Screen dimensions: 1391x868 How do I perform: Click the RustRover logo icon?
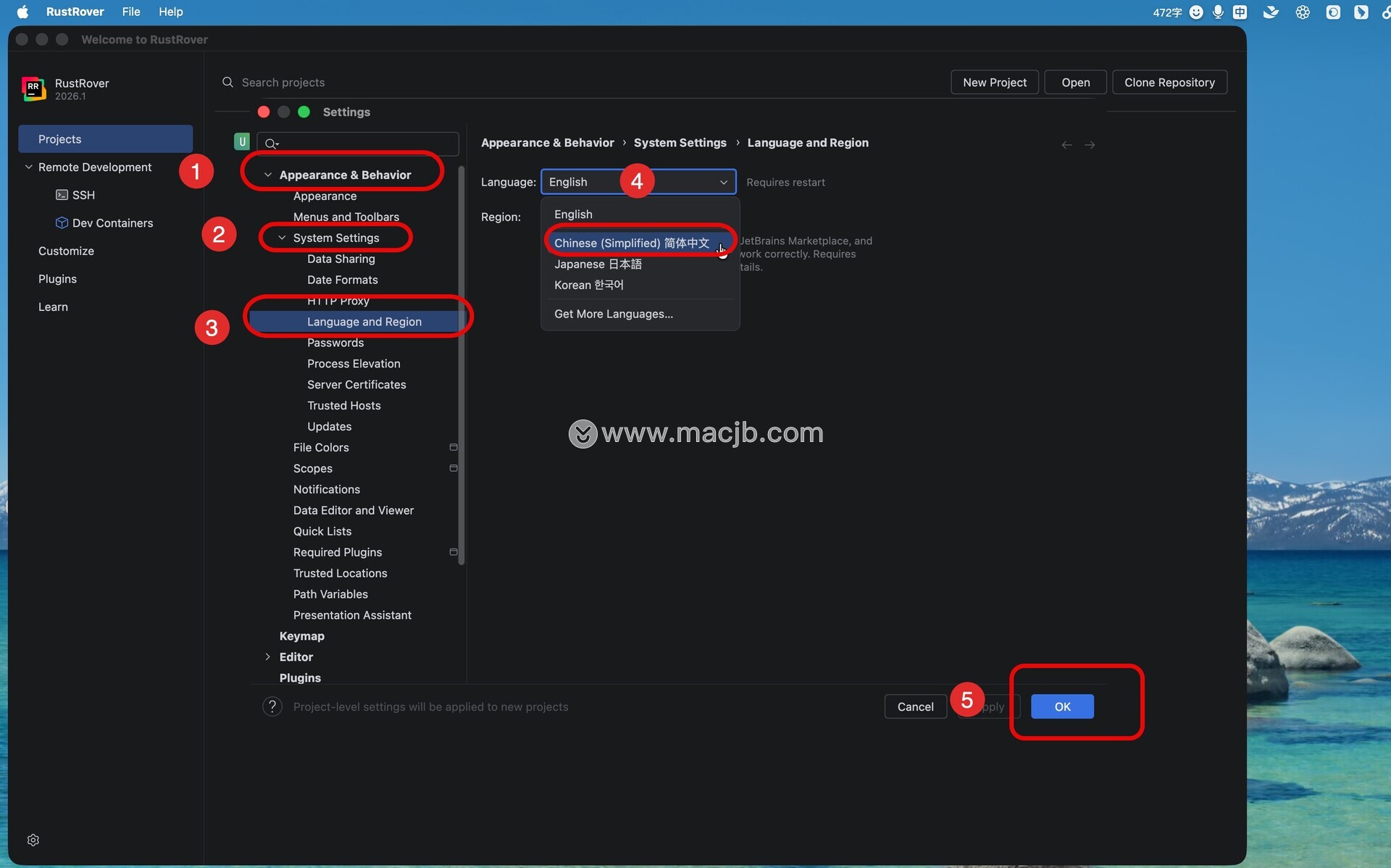click(x=33, y=88)
